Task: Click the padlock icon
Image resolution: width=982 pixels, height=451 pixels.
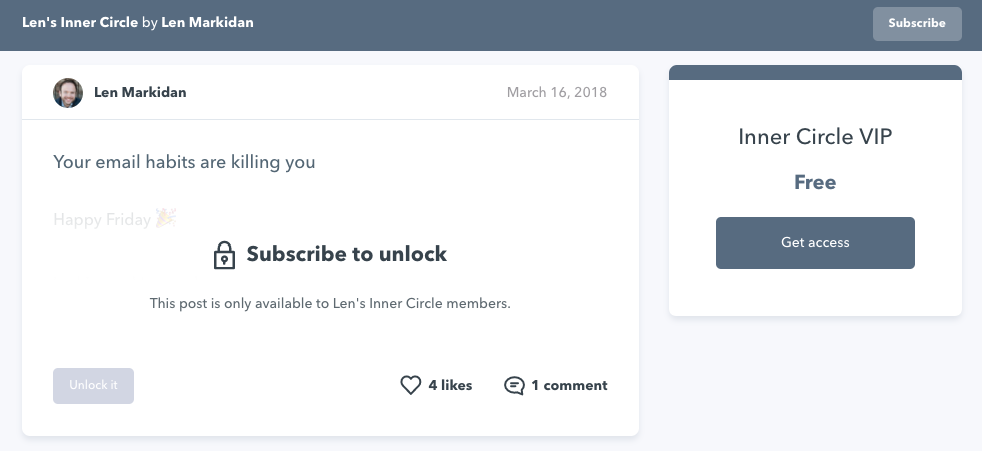Action: (x=224, y=255)
